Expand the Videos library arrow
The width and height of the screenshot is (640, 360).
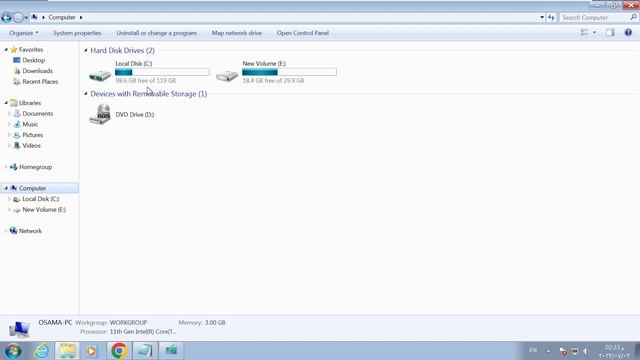(x=9, y=145)
